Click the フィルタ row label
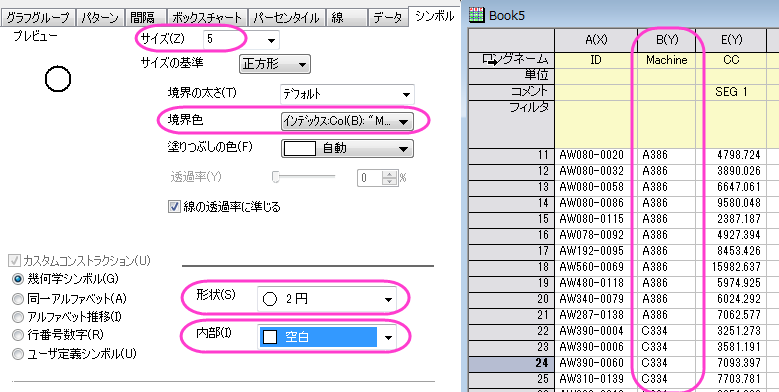The image size is (779, 392). pyautogui.click(x=512, y=123)
